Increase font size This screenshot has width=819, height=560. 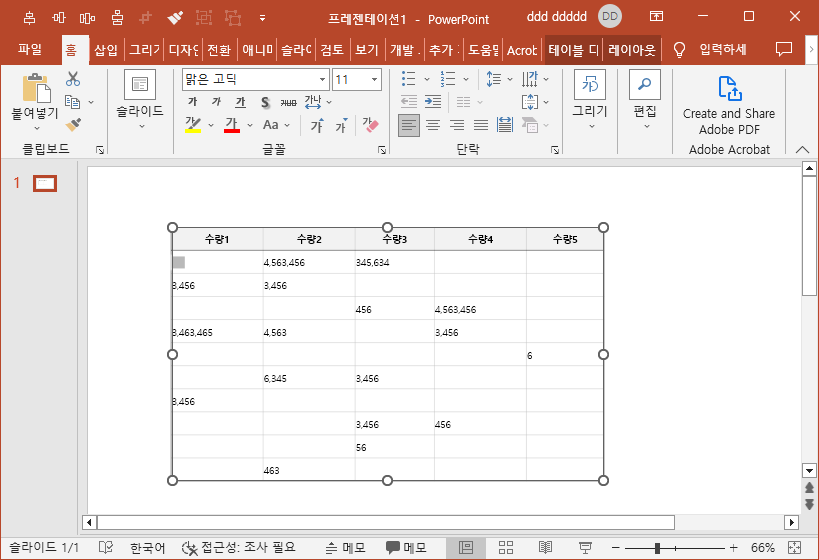click(317, 125)
